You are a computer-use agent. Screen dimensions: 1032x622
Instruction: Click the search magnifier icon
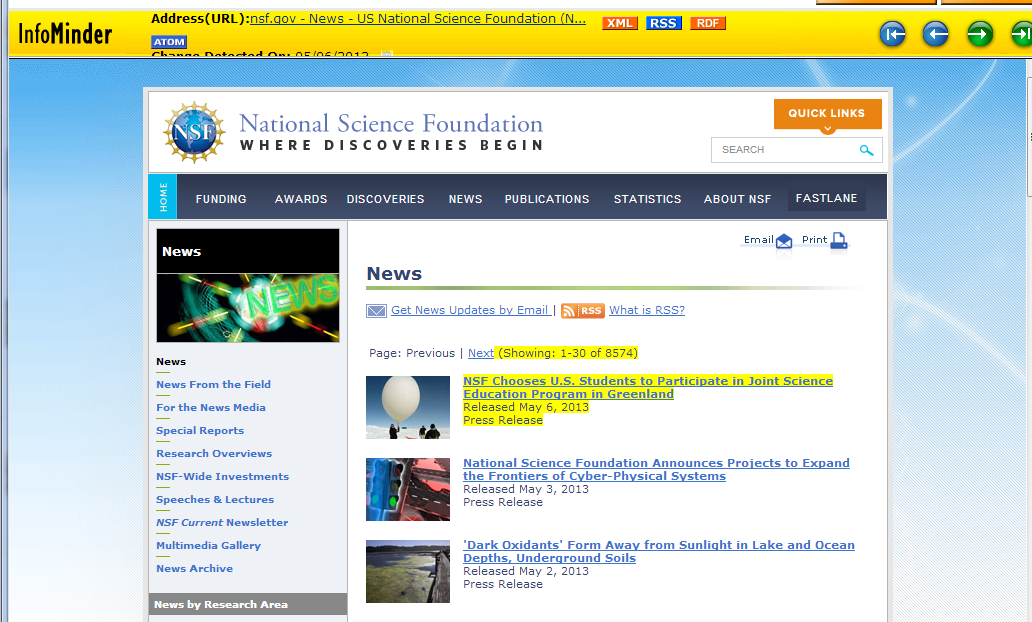tap(866, 150)
